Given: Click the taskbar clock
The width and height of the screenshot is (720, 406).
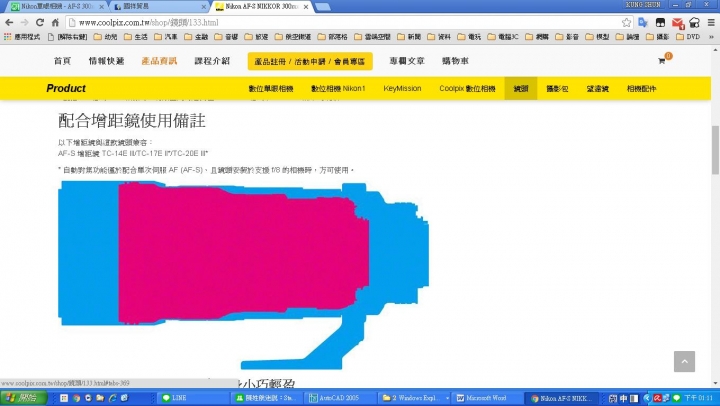Looking at the screenshot, I should tap(698, 398).
